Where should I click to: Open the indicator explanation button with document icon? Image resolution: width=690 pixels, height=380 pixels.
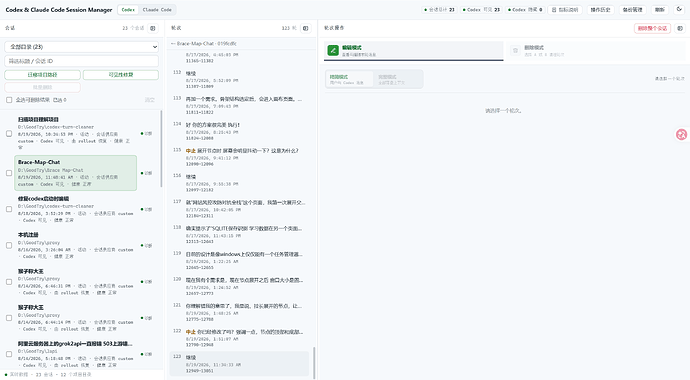pyautogui.click(x=565, y=10)
